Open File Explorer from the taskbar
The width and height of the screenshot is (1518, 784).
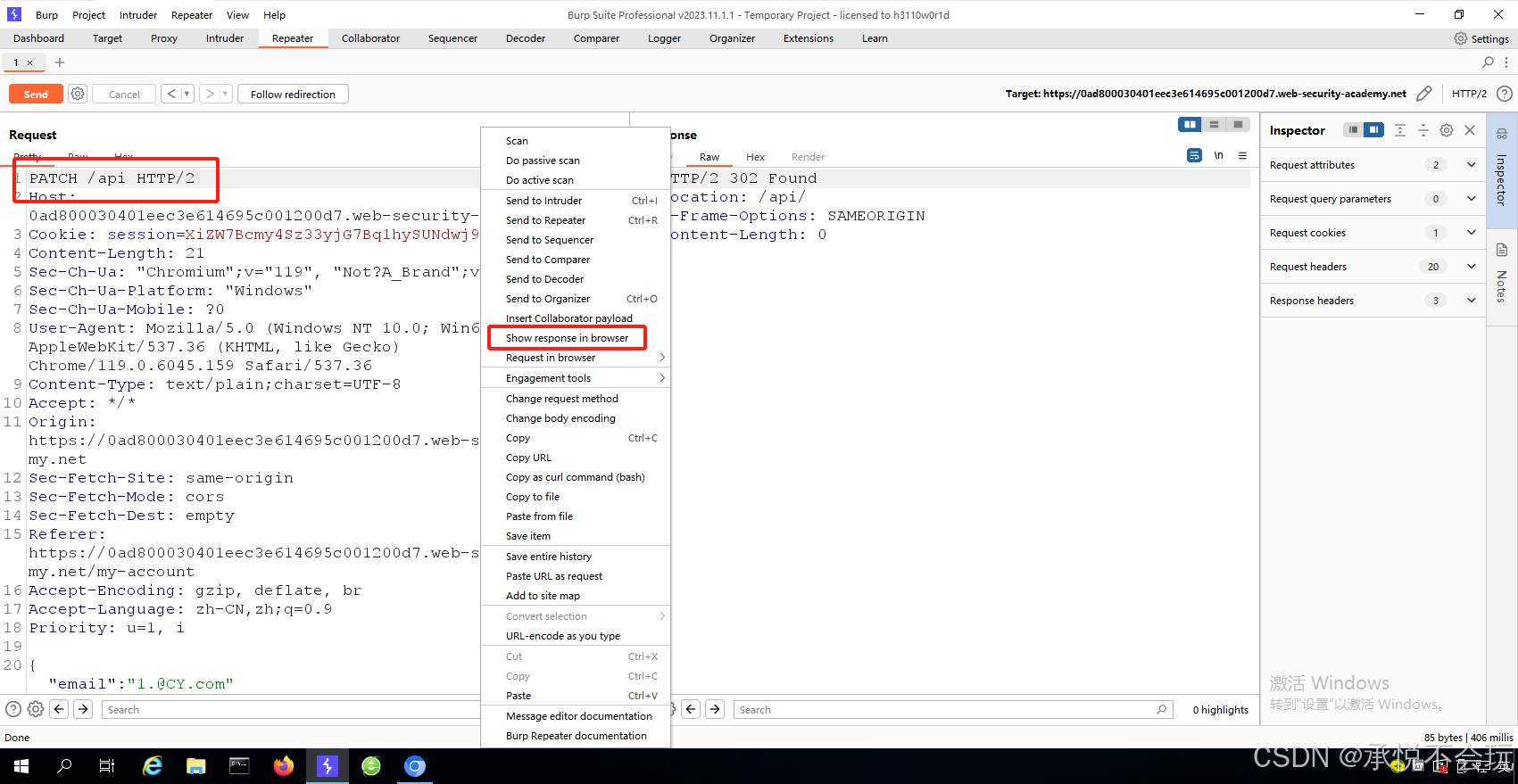[x=196, y=766]
